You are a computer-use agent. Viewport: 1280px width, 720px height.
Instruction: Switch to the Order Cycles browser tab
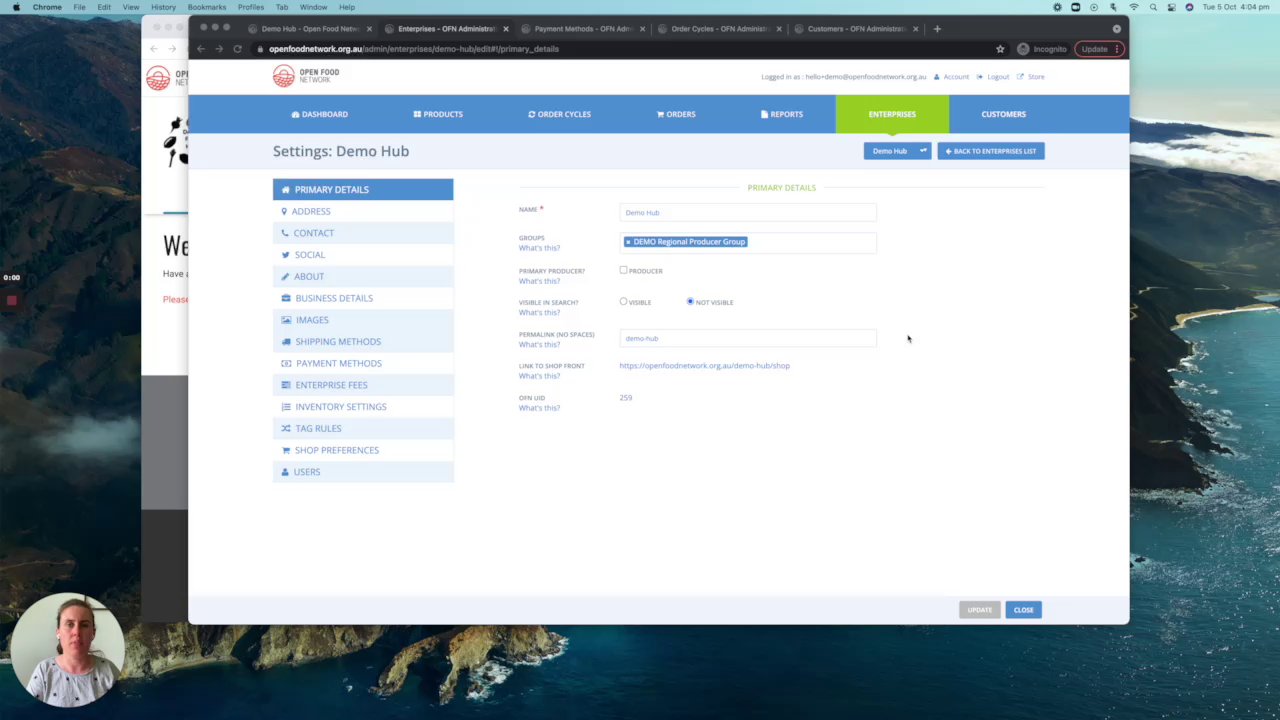(x=719, y=29)
